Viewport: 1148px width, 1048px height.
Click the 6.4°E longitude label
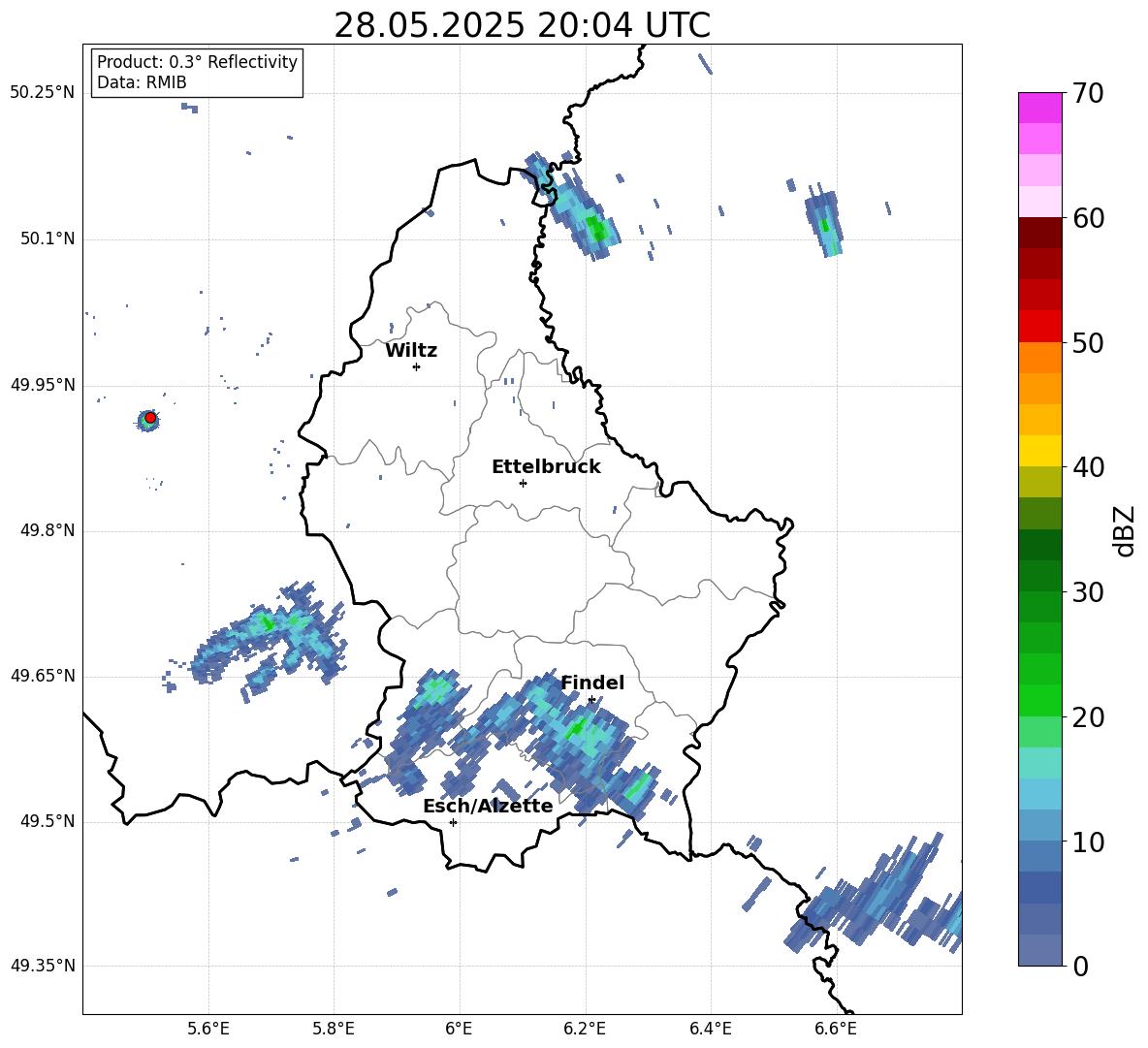click(710, 1029)
